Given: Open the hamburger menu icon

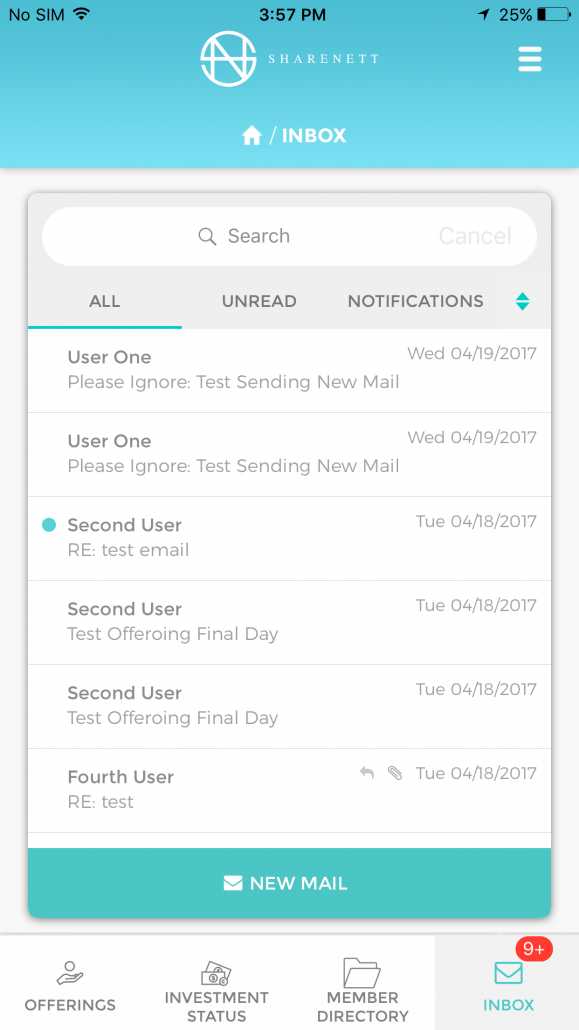Looking at the screenshot, I should 530,59.
